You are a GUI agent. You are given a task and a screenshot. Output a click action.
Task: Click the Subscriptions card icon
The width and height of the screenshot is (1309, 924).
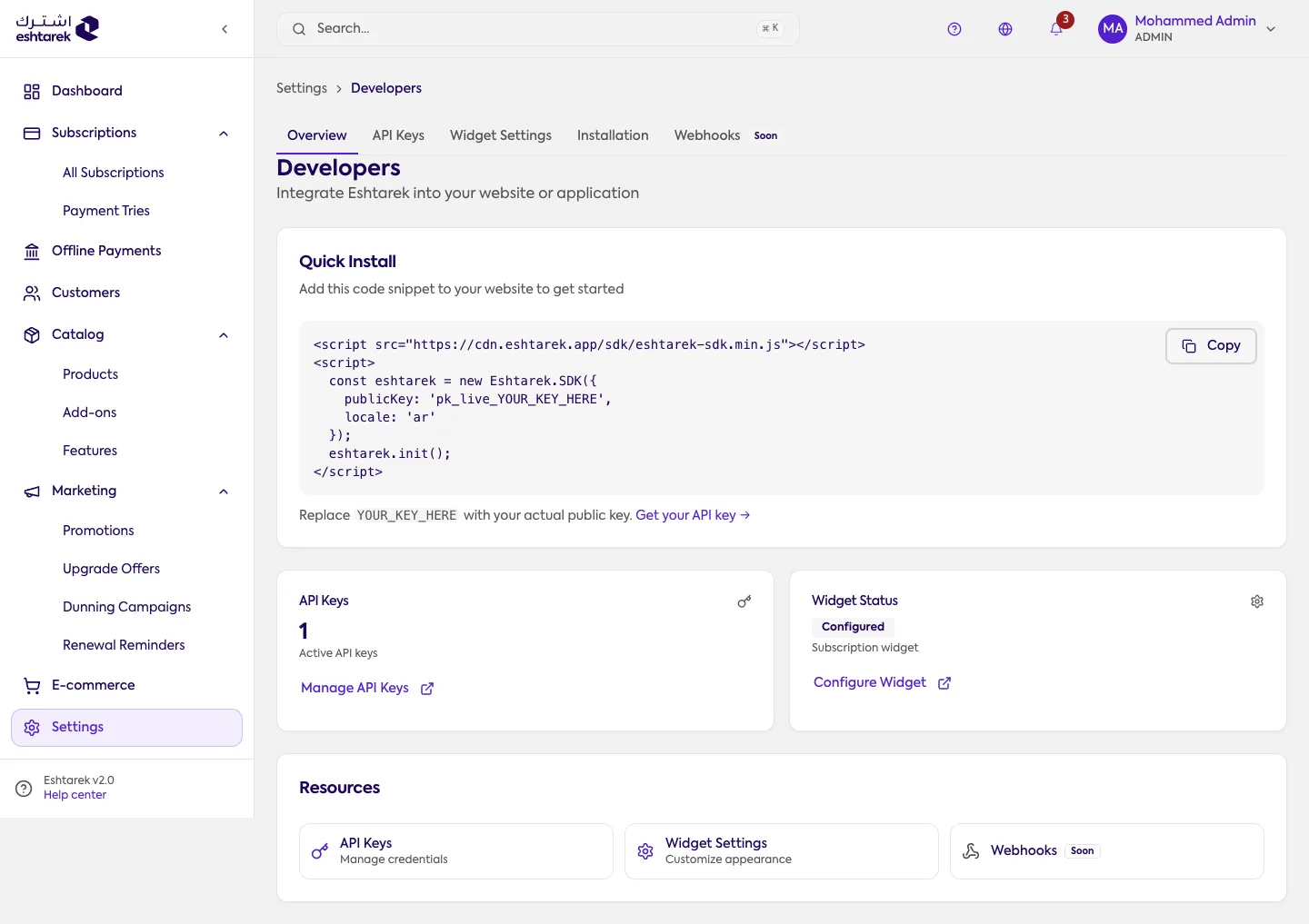tap(32, 133)
